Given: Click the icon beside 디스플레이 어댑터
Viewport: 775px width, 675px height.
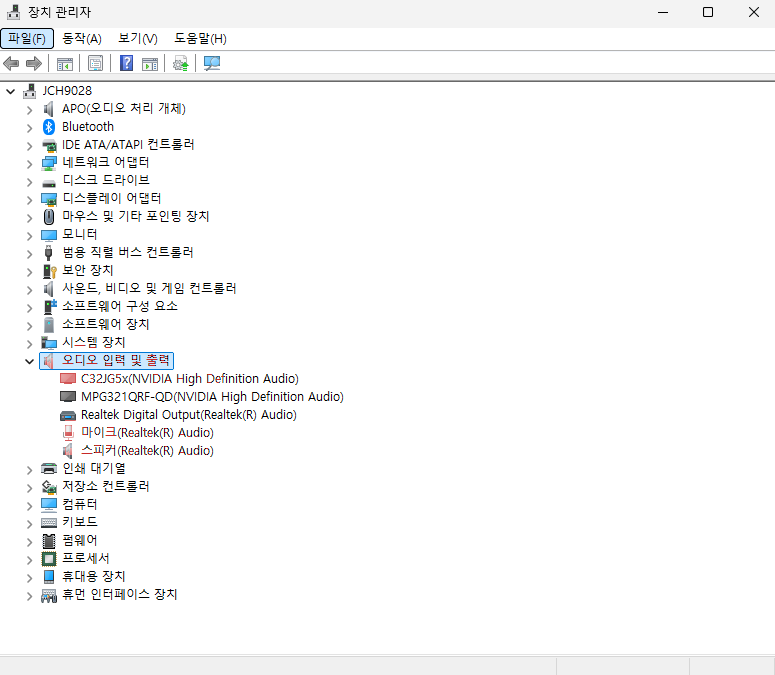Looking at the screenshot, I should pos(49,199).
